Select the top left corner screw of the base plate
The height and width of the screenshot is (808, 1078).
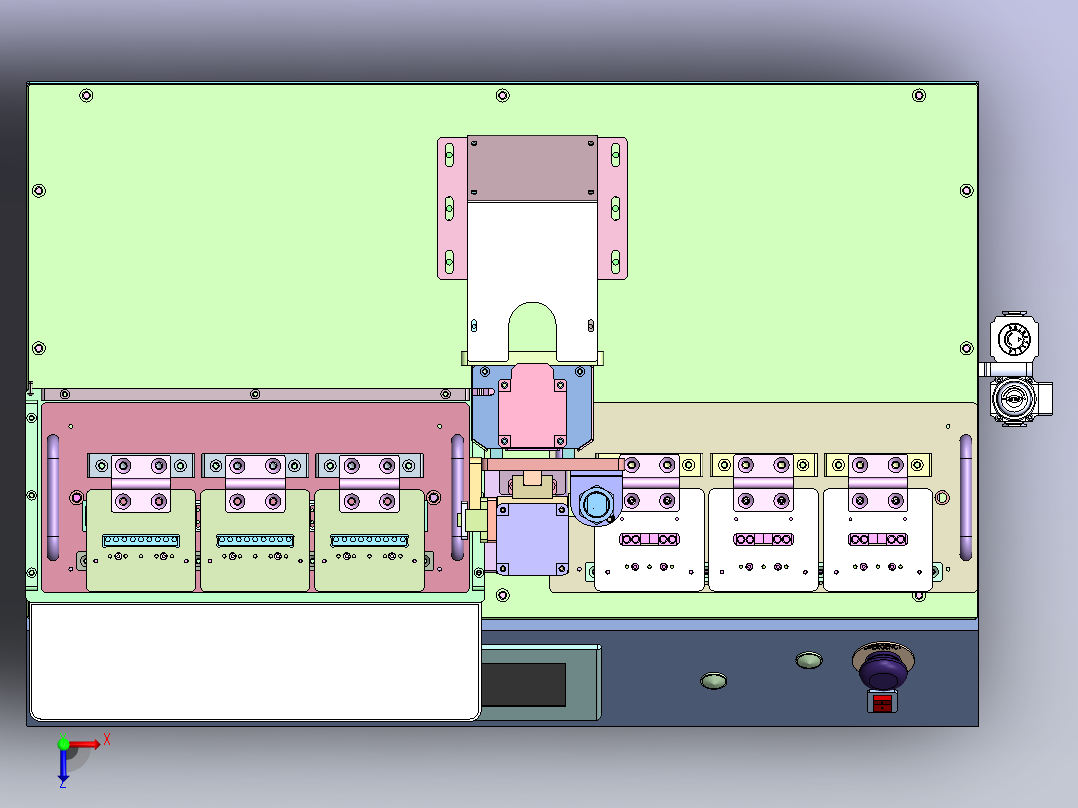point(86,96)
